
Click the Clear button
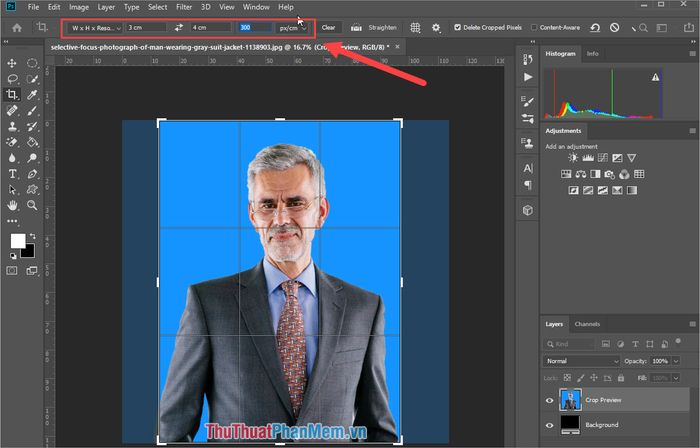coord(329,28)
